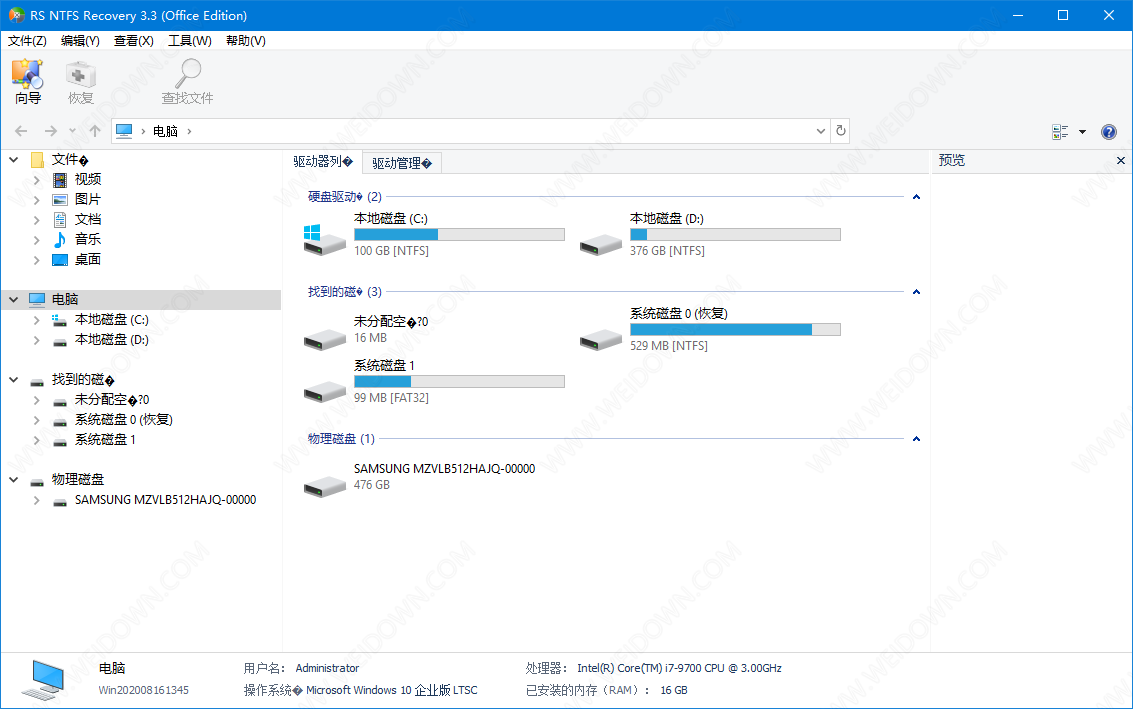Open the view options dropdown arrow
The width and height of the screenshot is (1133, 709).
tap(1082, 132)
